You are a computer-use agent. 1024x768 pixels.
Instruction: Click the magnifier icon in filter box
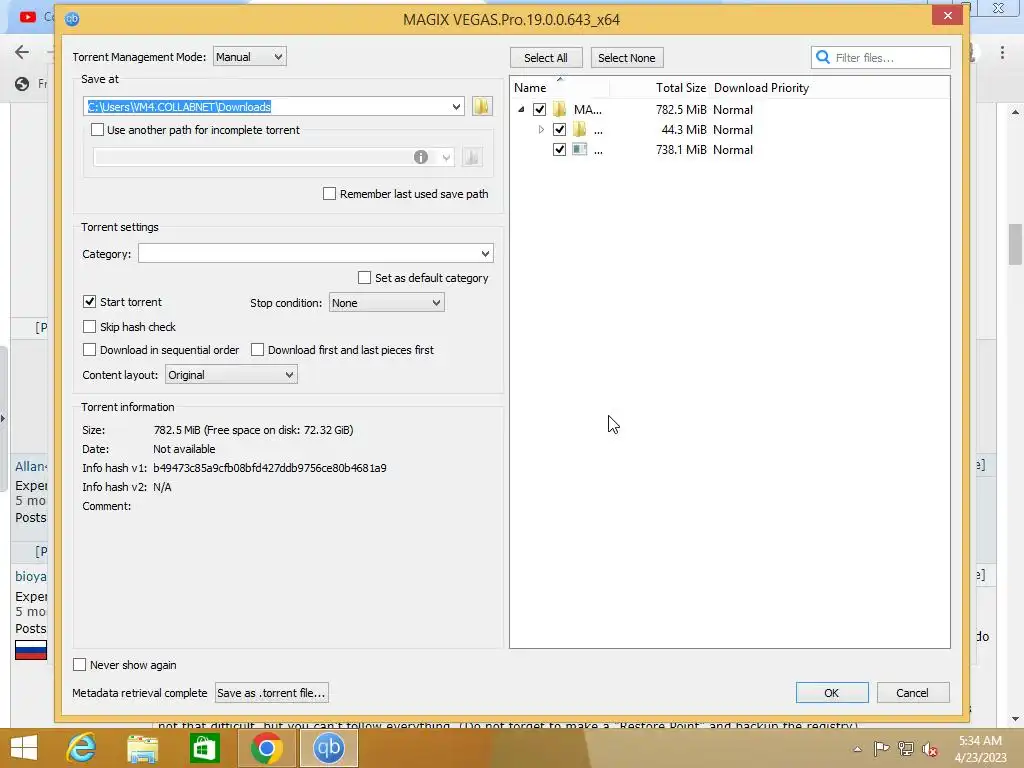click(x=824, y=57)
